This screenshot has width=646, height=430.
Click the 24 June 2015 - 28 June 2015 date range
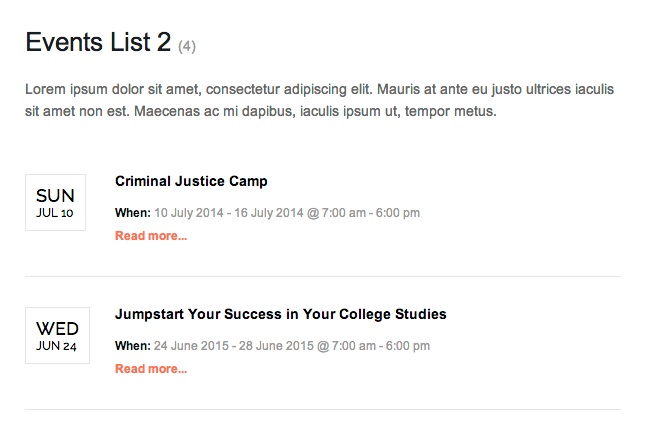click(233, 346)
